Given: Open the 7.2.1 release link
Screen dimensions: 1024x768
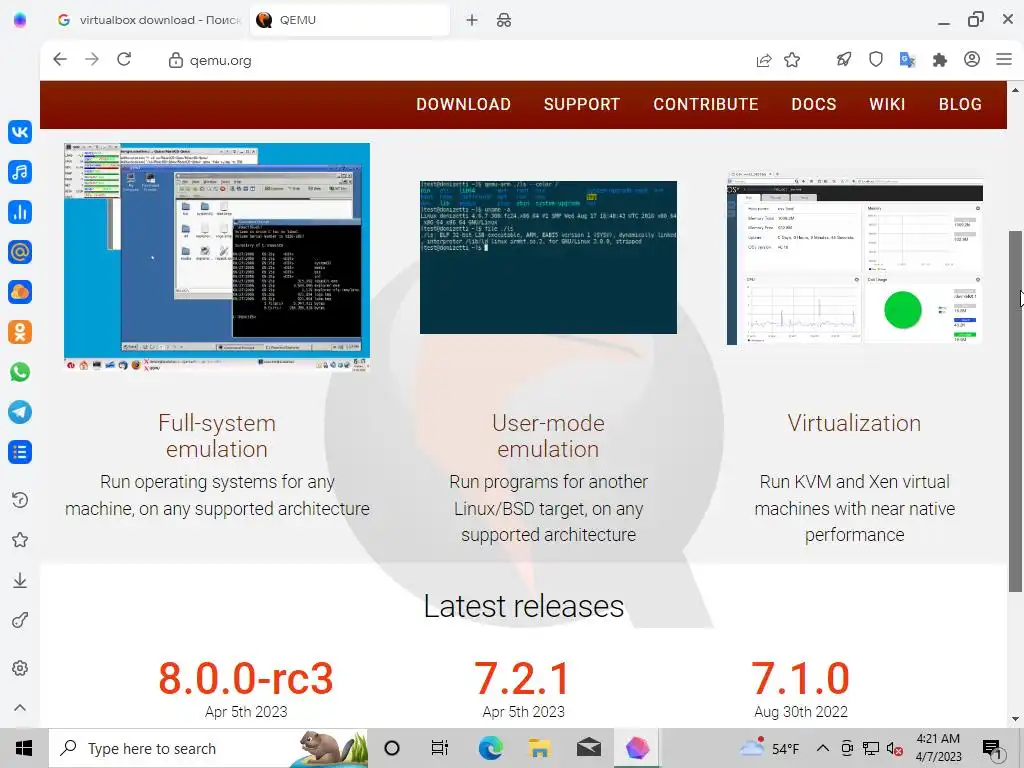Looking at the screenshot, I should pos(523,679).
